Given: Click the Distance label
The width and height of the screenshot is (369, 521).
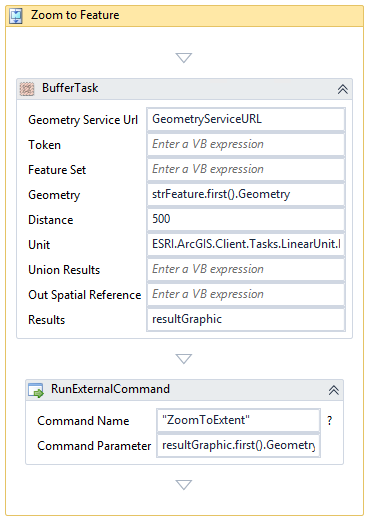Looking at the screenshot, I should [x=51, y=220].
